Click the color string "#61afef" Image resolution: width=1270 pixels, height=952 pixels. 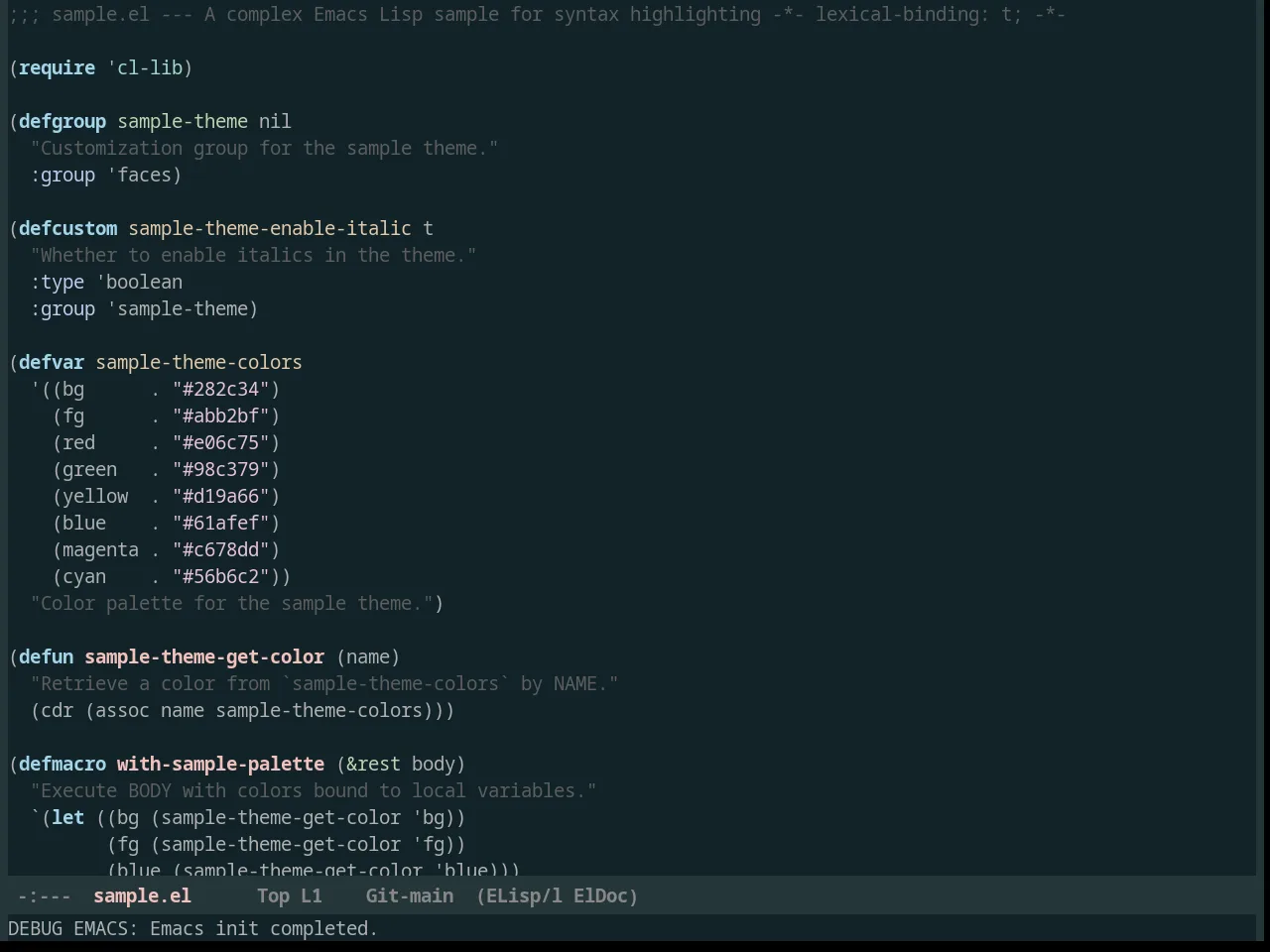(x=221, y=523)
